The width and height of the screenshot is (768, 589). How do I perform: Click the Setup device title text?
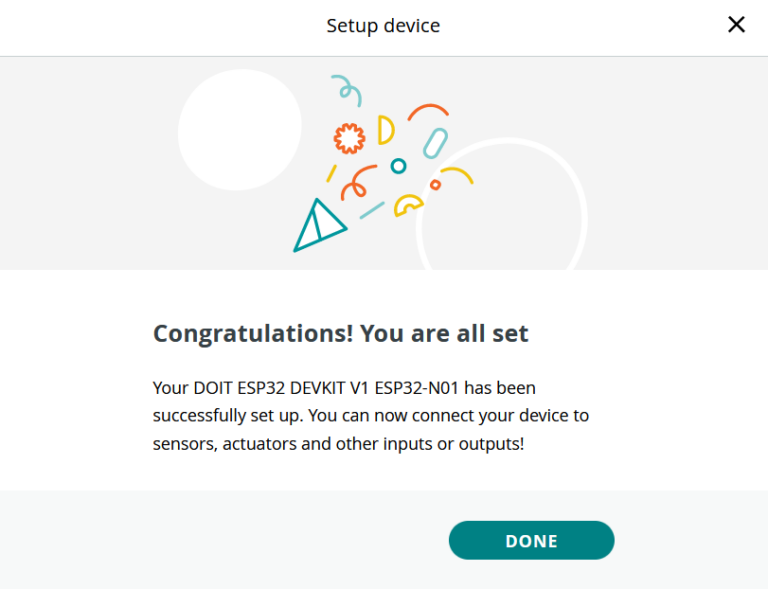point(383,26)
